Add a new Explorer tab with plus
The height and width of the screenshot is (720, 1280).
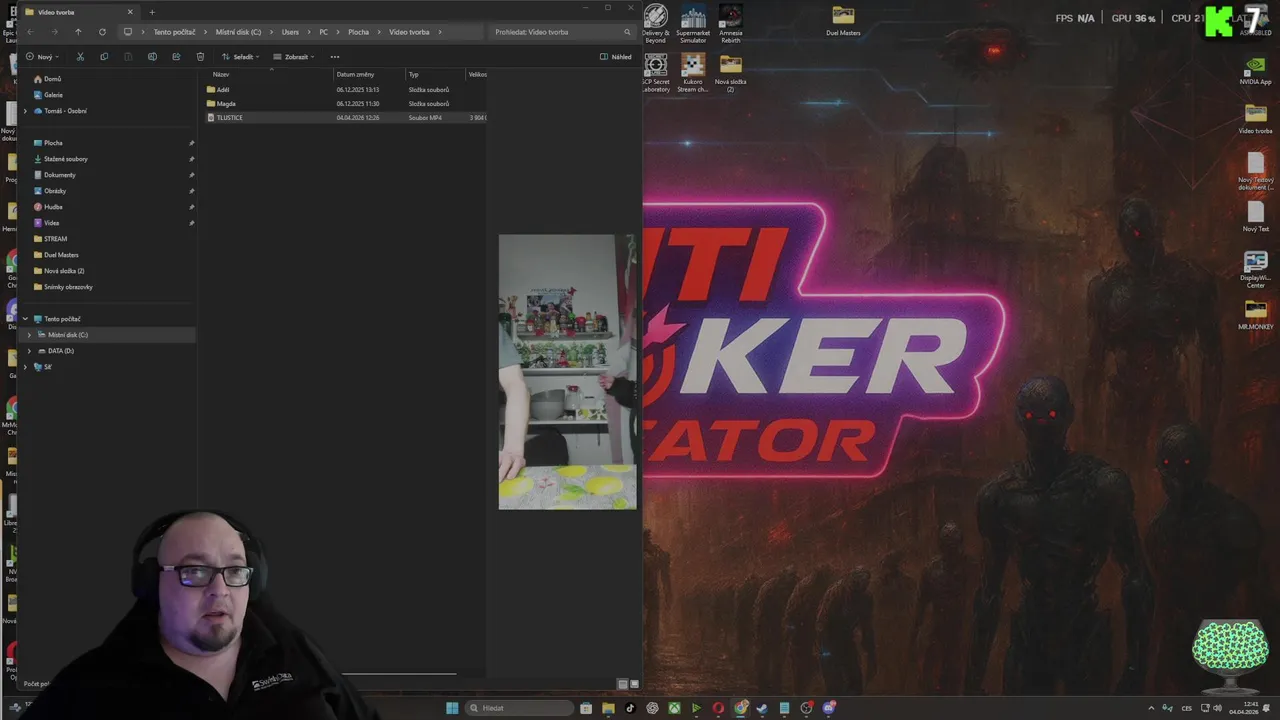(x=152, y=12)
